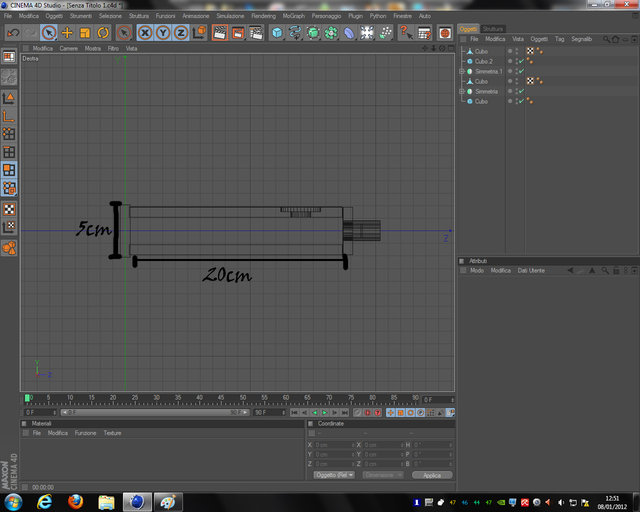Toggle position keyframe recording button
640x512 pixels.
coord(391,412)
